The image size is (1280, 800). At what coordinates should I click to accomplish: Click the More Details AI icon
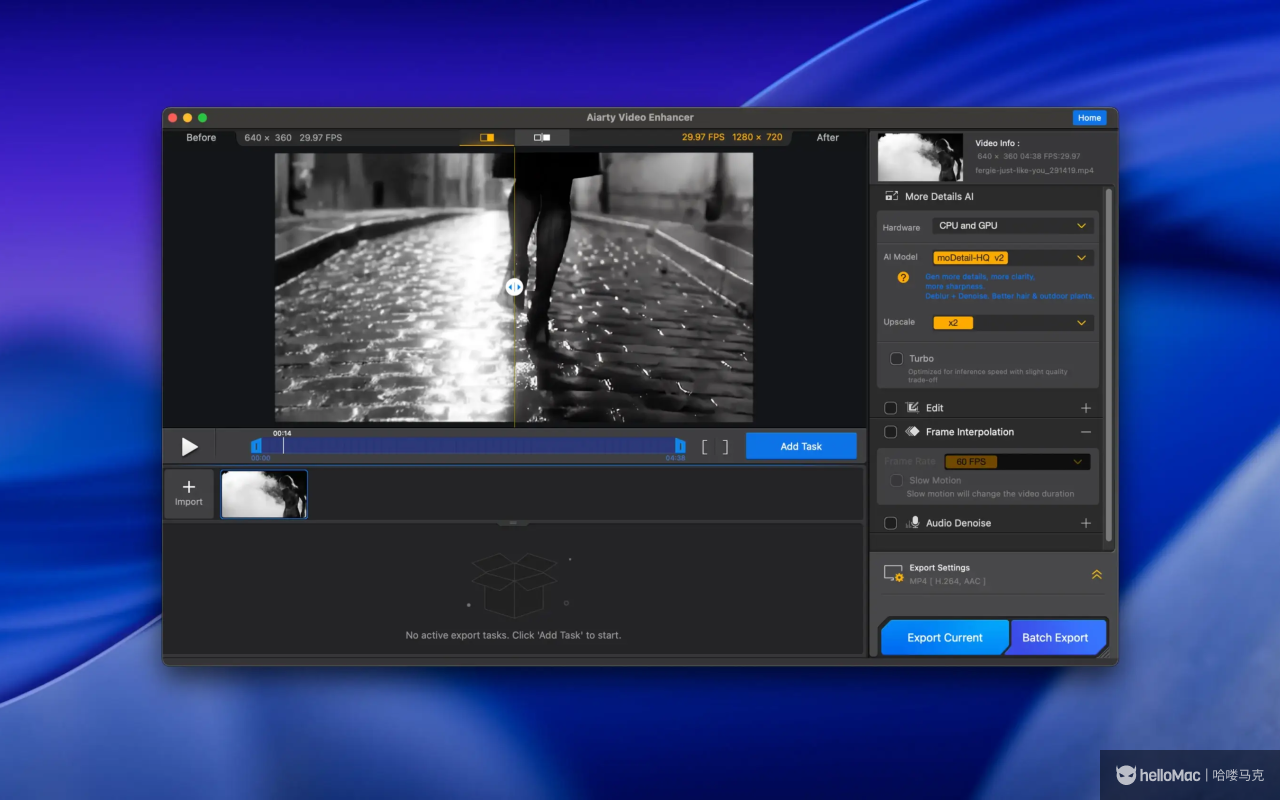891,196
